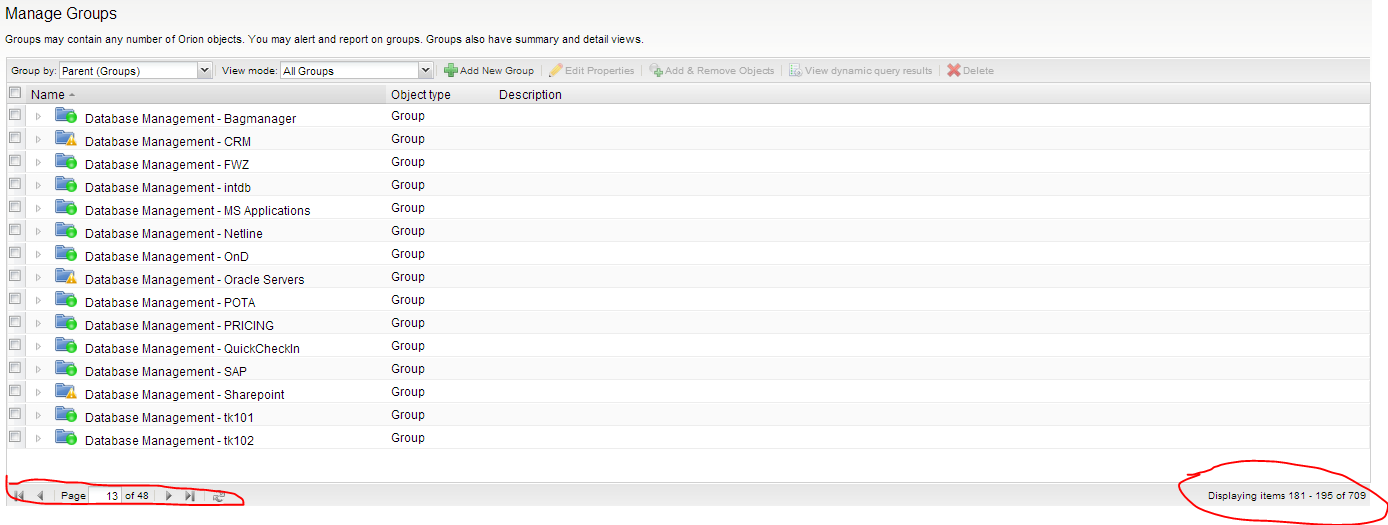Click Add New Group button
This screenshot has width=1388, height=525.
pos(489,71)
